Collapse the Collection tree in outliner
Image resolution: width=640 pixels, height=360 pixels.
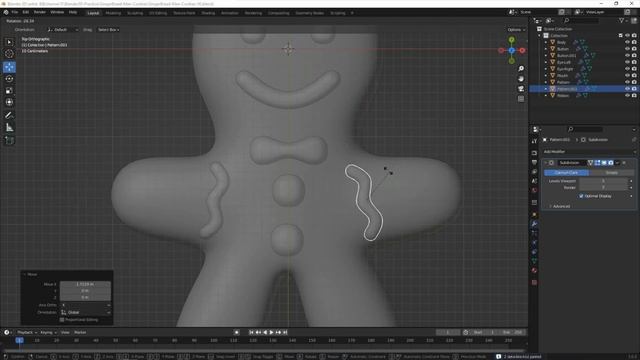click(x=540, y=36)
